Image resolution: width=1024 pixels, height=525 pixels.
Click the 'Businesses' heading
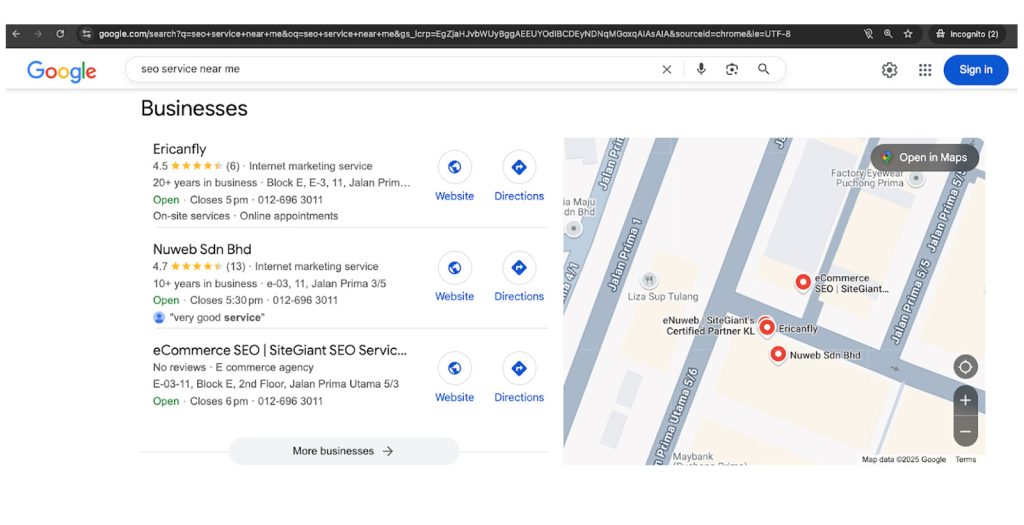(x=194, y=108)
